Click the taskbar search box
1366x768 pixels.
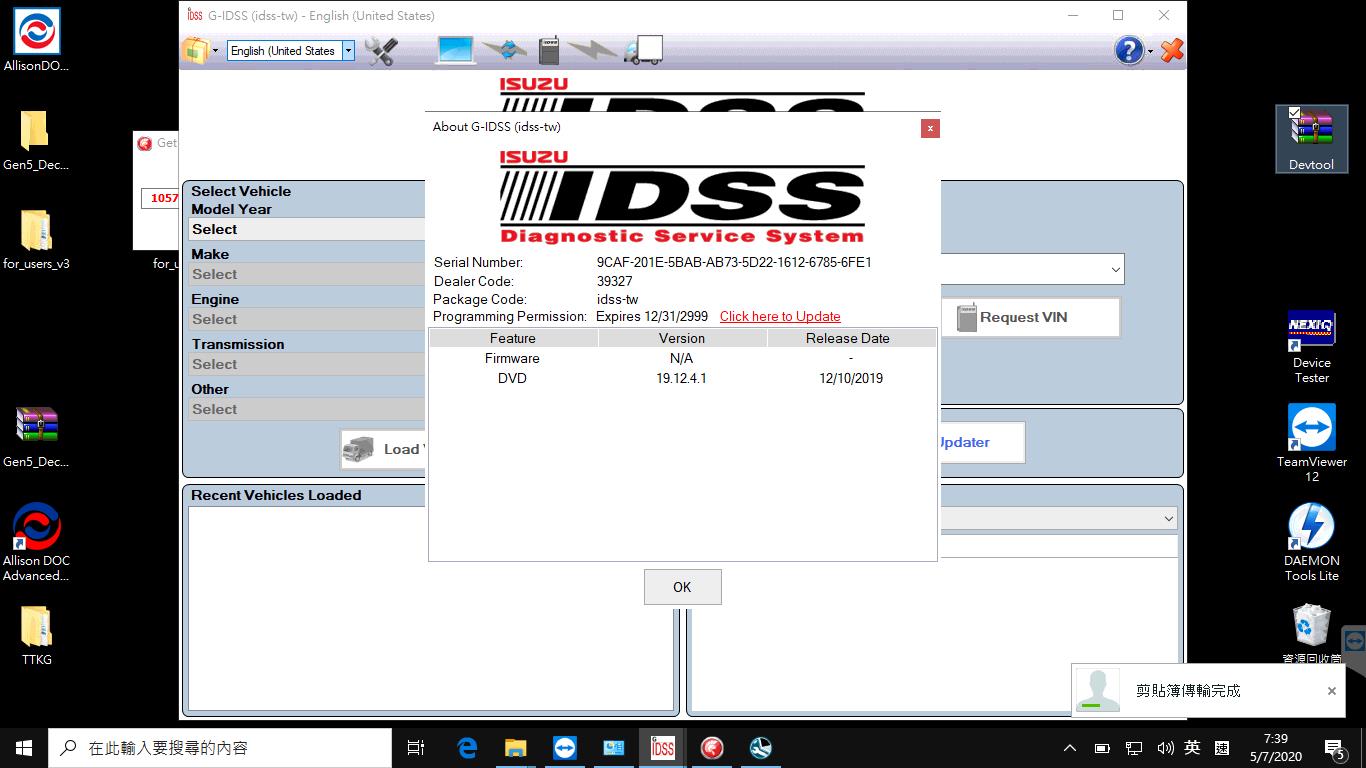pos(220,748)
